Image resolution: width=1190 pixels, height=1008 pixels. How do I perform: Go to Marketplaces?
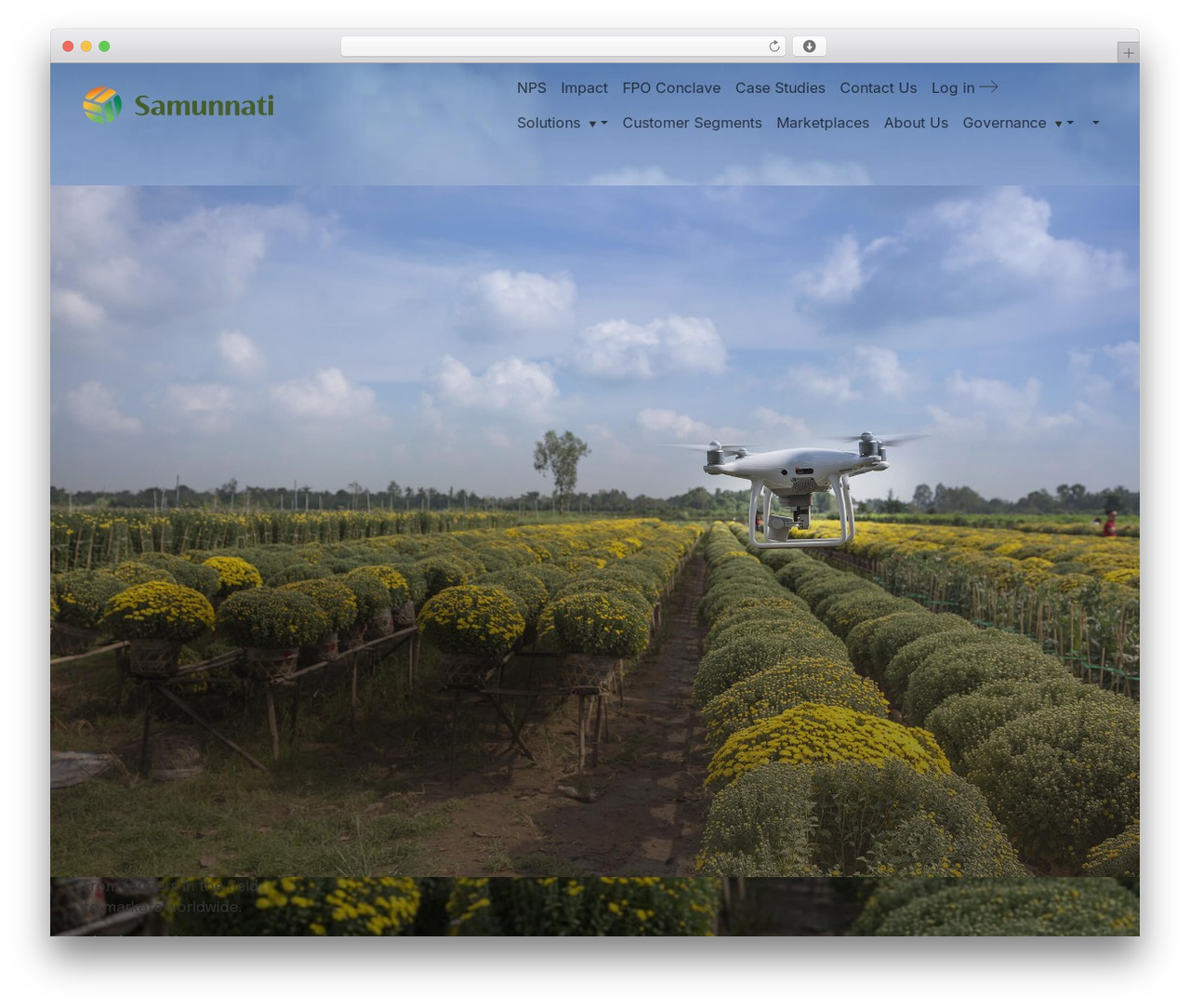[823, 123]
